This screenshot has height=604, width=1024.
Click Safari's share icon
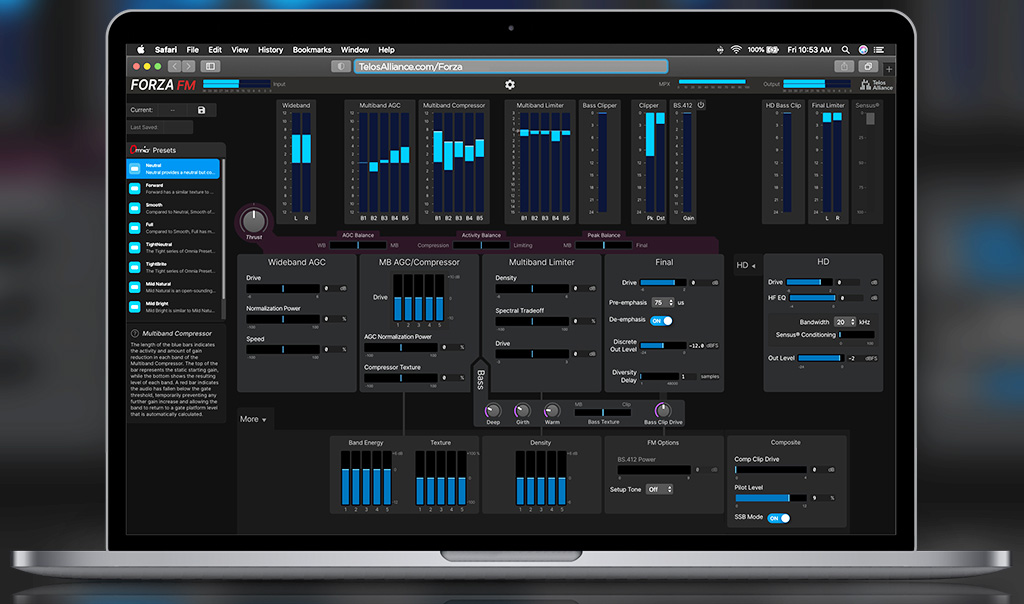pyautogui.click(x=844, y=67)
